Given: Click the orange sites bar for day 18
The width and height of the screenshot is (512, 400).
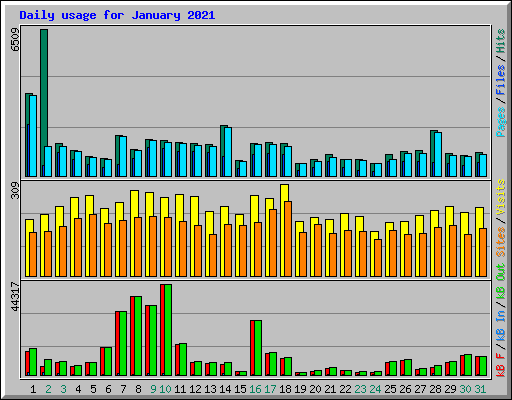Looking at the screenshot, I should click(x=288, y=239).
